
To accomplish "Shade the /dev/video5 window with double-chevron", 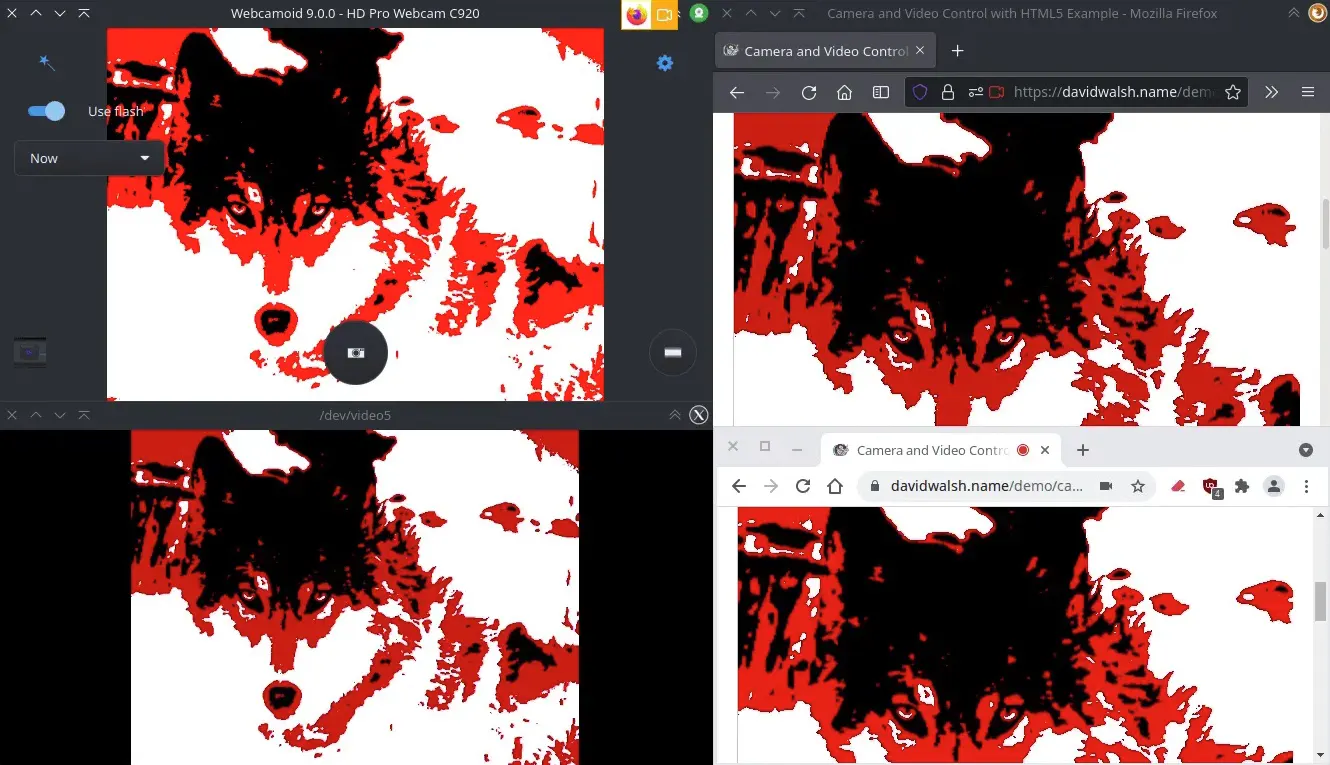I will click(x=675, y=415).
